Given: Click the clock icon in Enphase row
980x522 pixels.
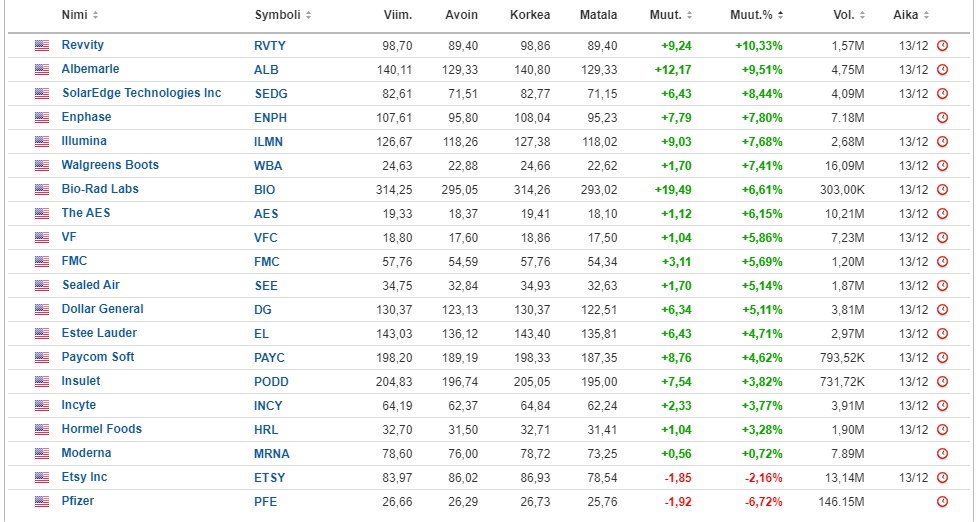Looking at the screenshot, I should coord(942,118).
